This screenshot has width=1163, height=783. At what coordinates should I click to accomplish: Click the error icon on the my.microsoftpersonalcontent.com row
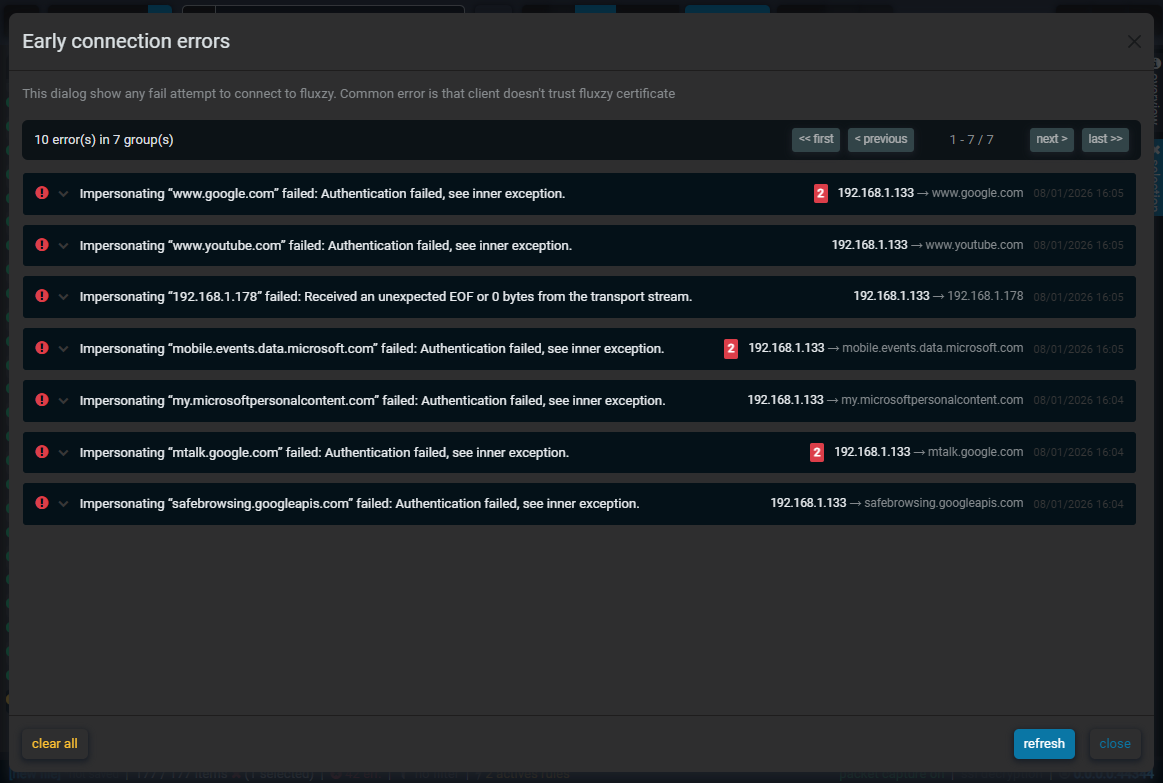[41, 400]
